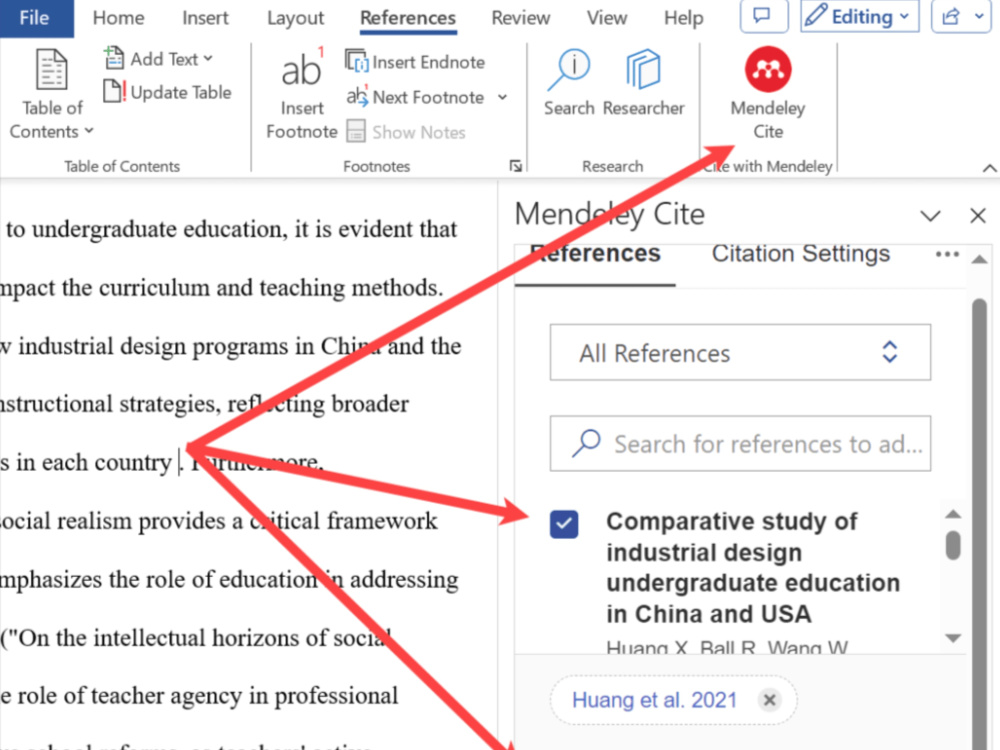The height and width of the screenshot is (750, 1000).
Task: Expand the Next Footnote dropdown arrow
Action: [503, 97]
